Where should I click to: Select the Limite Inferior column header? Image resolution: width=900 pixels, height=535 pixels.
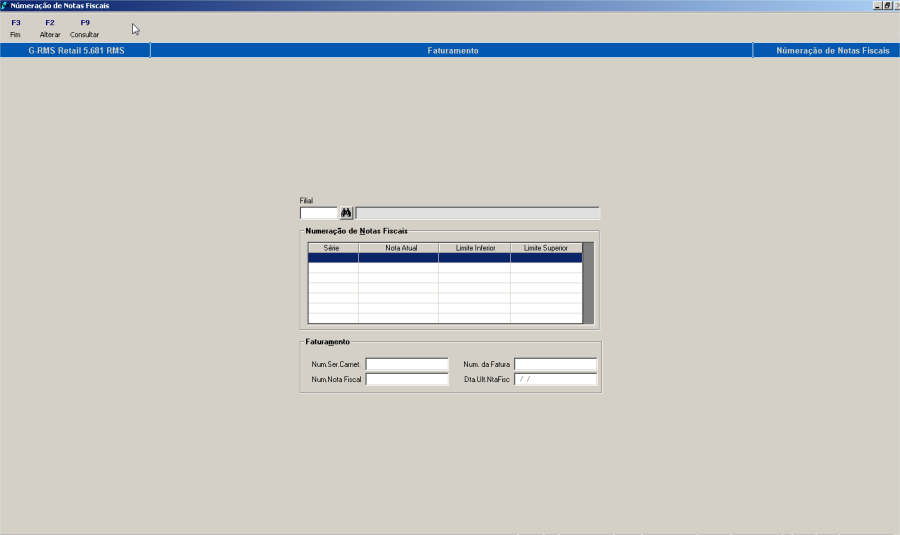coord(474,248)
